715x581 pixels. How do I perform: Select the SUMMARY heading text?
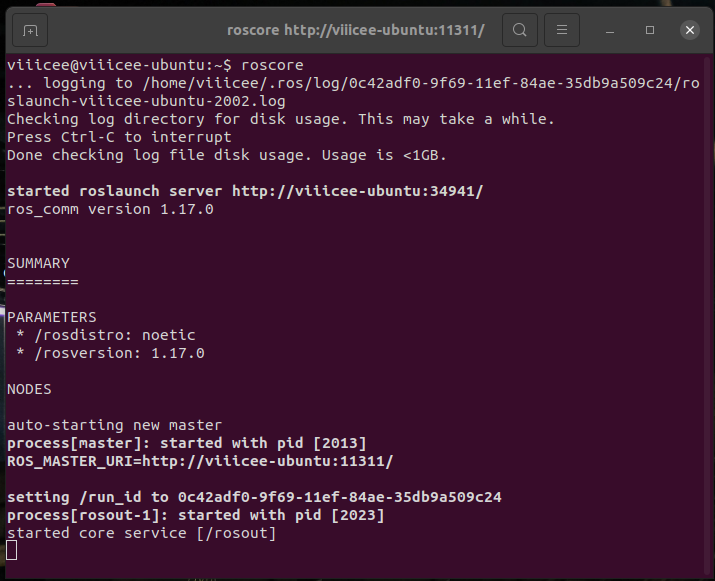[x=38, y=263]
